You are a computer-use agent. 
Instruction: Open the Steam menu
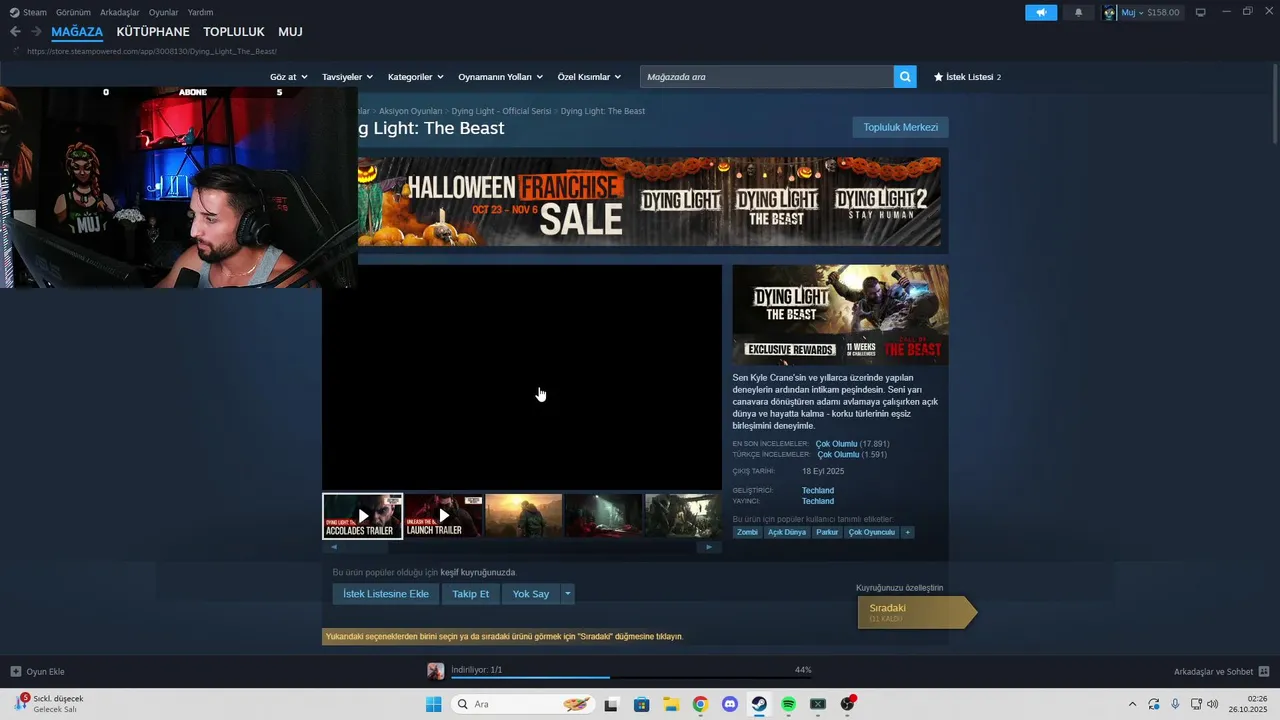coord(28,12)
